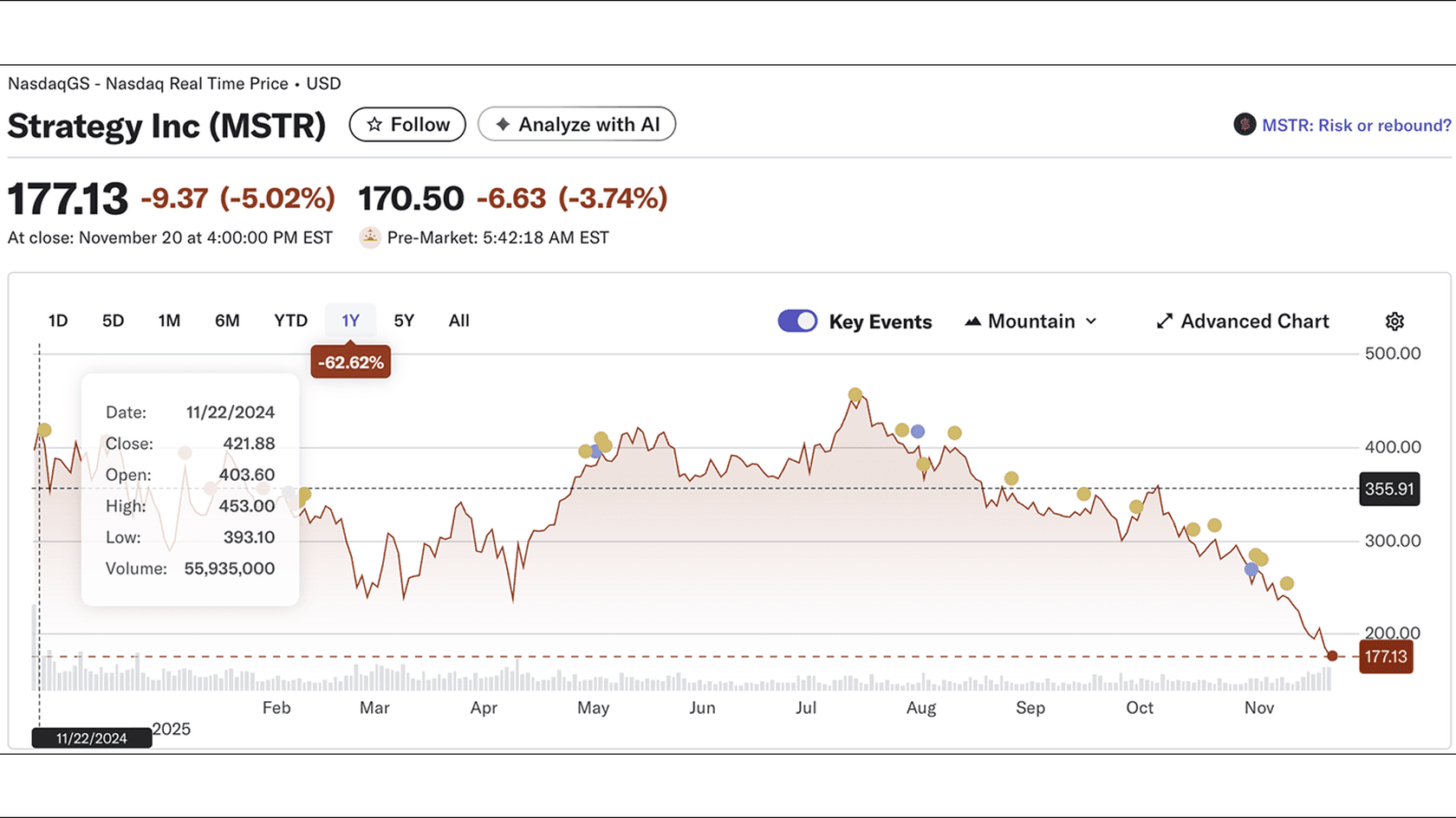Open the Mountain chart style dropdown
This screenshot has width=1456, height=818.
1030,321
